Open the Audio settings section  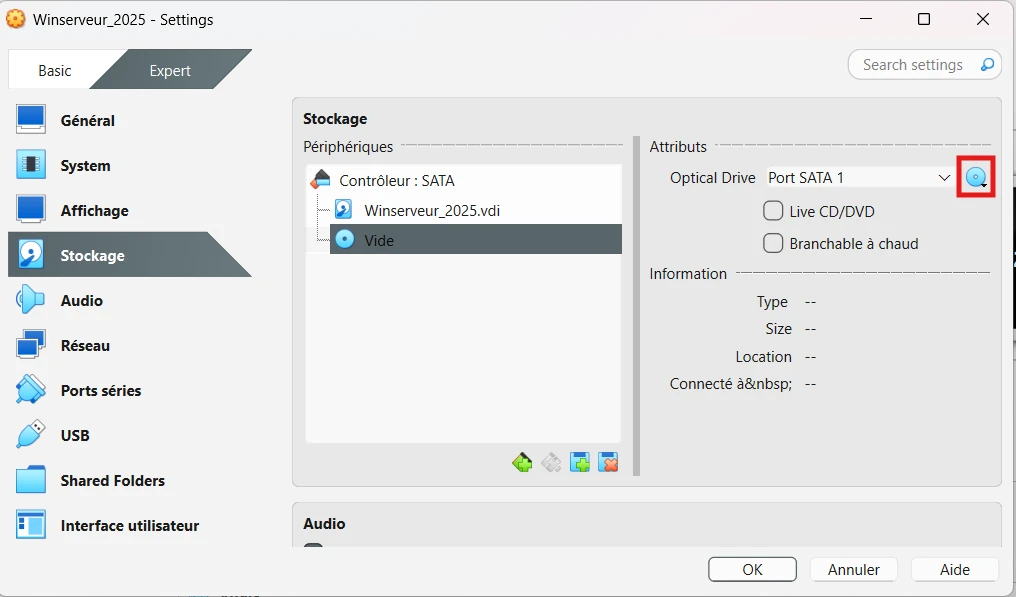coord(130,301)
